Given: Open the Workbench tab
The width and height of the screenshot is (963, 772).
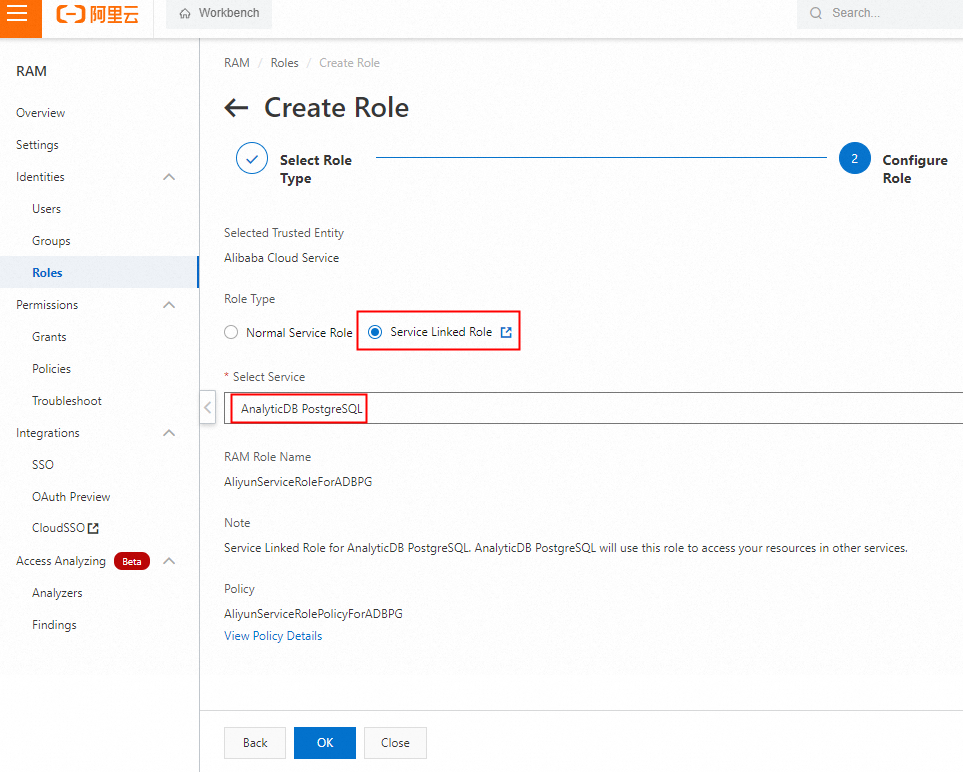Looking at the screenshot, I should coord(219,14).
